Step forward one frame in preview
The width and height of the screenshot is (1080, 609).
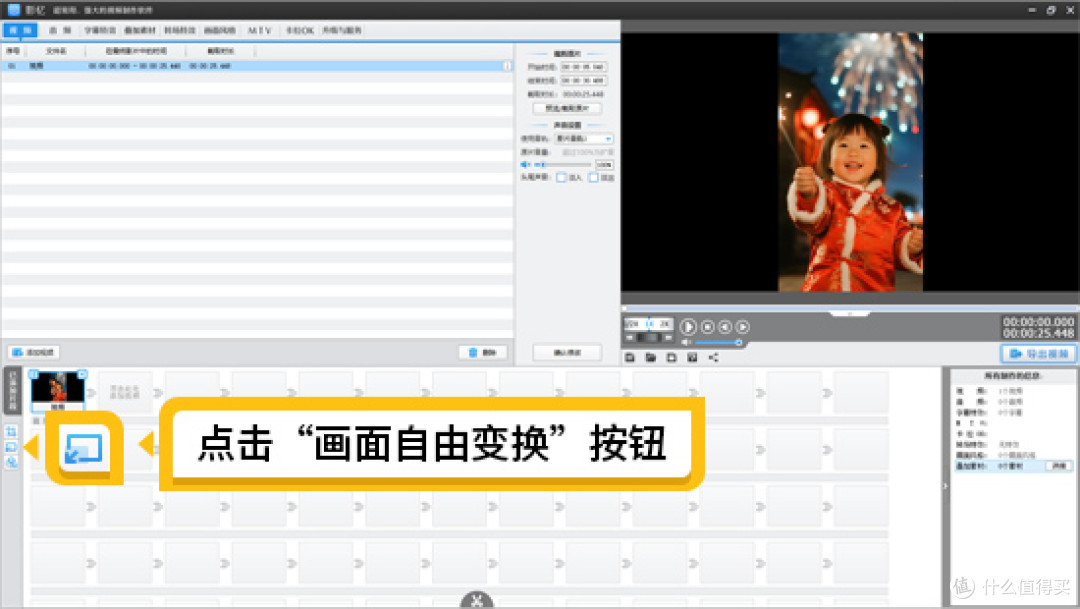pyautogui.click(x=742, y=327)
